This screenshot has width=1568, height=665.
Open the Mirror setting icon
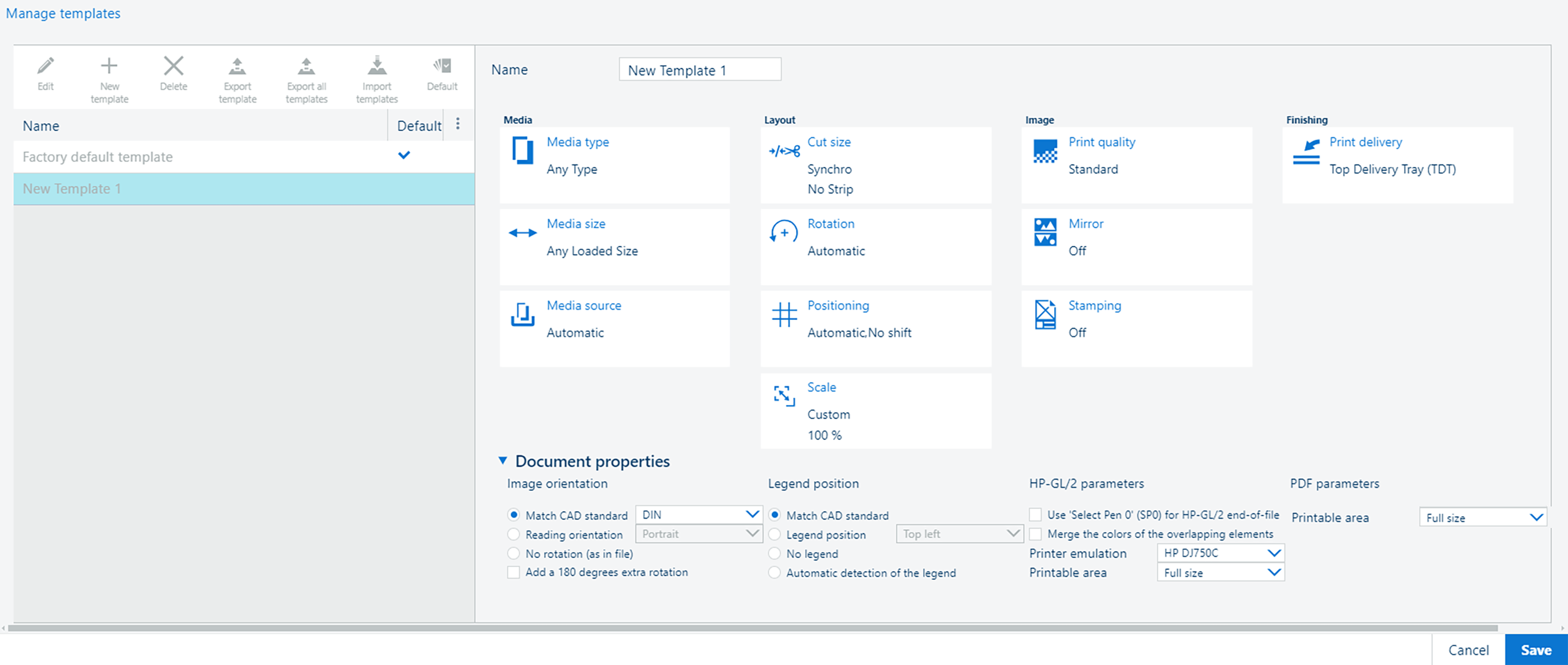point(1045,232)
